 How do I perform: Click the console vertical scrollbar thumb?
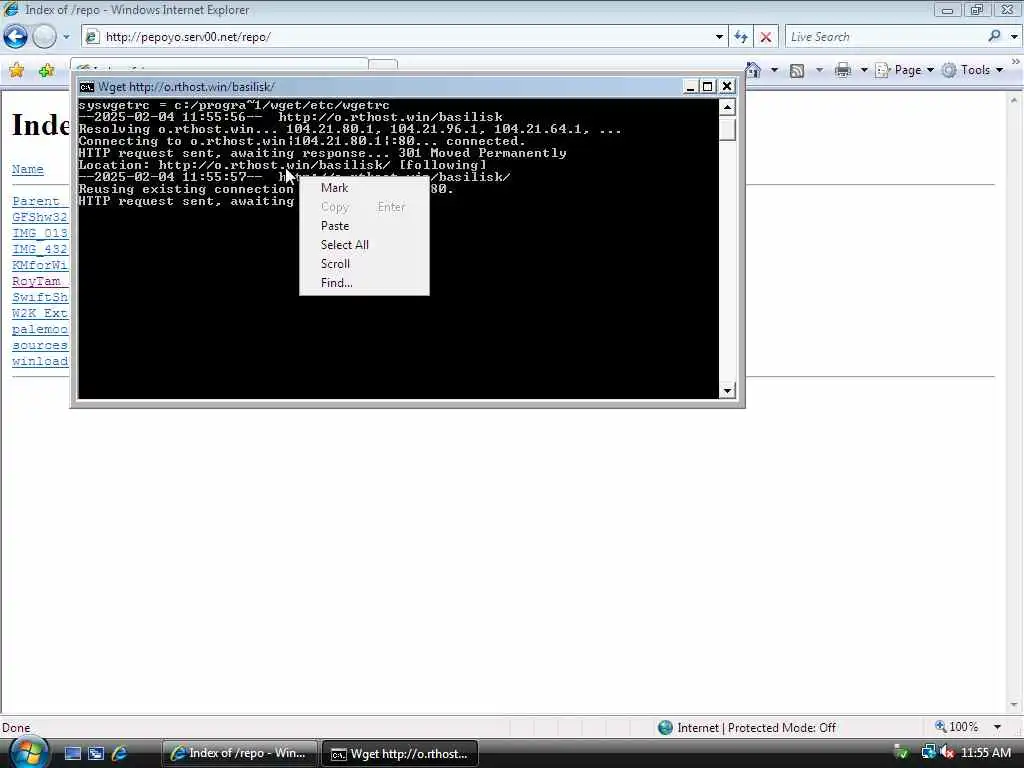(728, 129)
